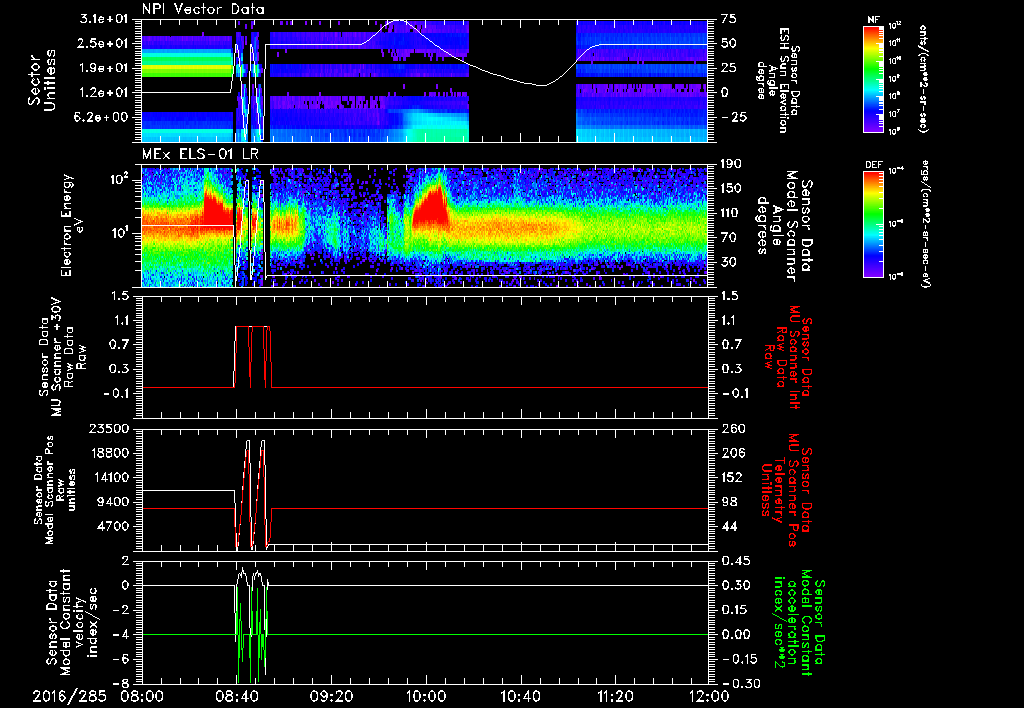1024x708 pixels.
Task: Click the '1.2e+01' sector tick label
Action: click(x=104, y=93)
